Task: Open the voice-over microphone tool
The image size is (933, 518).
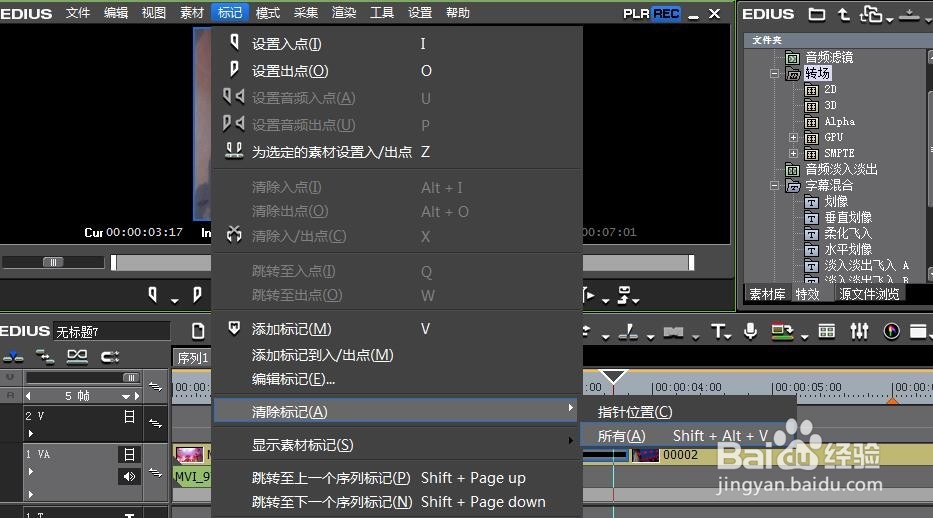Action: pos(750,331)
